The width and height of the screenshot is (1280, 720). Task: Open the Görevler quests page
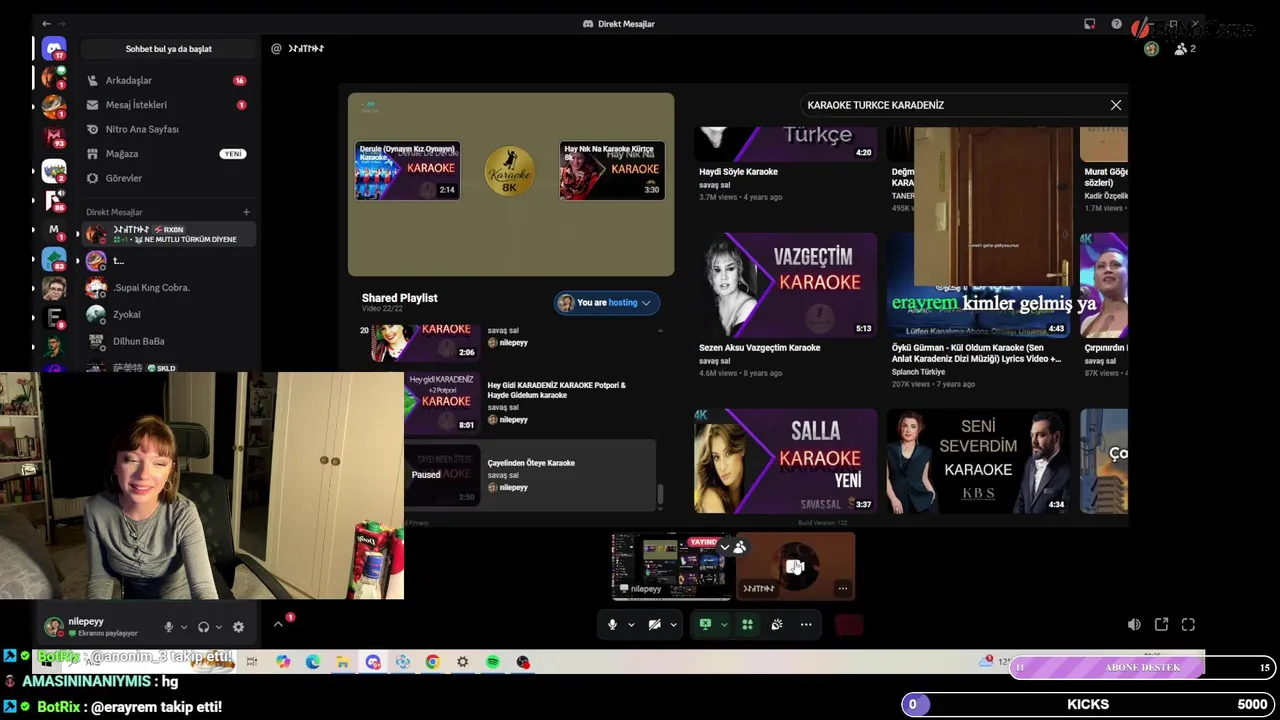168,178
